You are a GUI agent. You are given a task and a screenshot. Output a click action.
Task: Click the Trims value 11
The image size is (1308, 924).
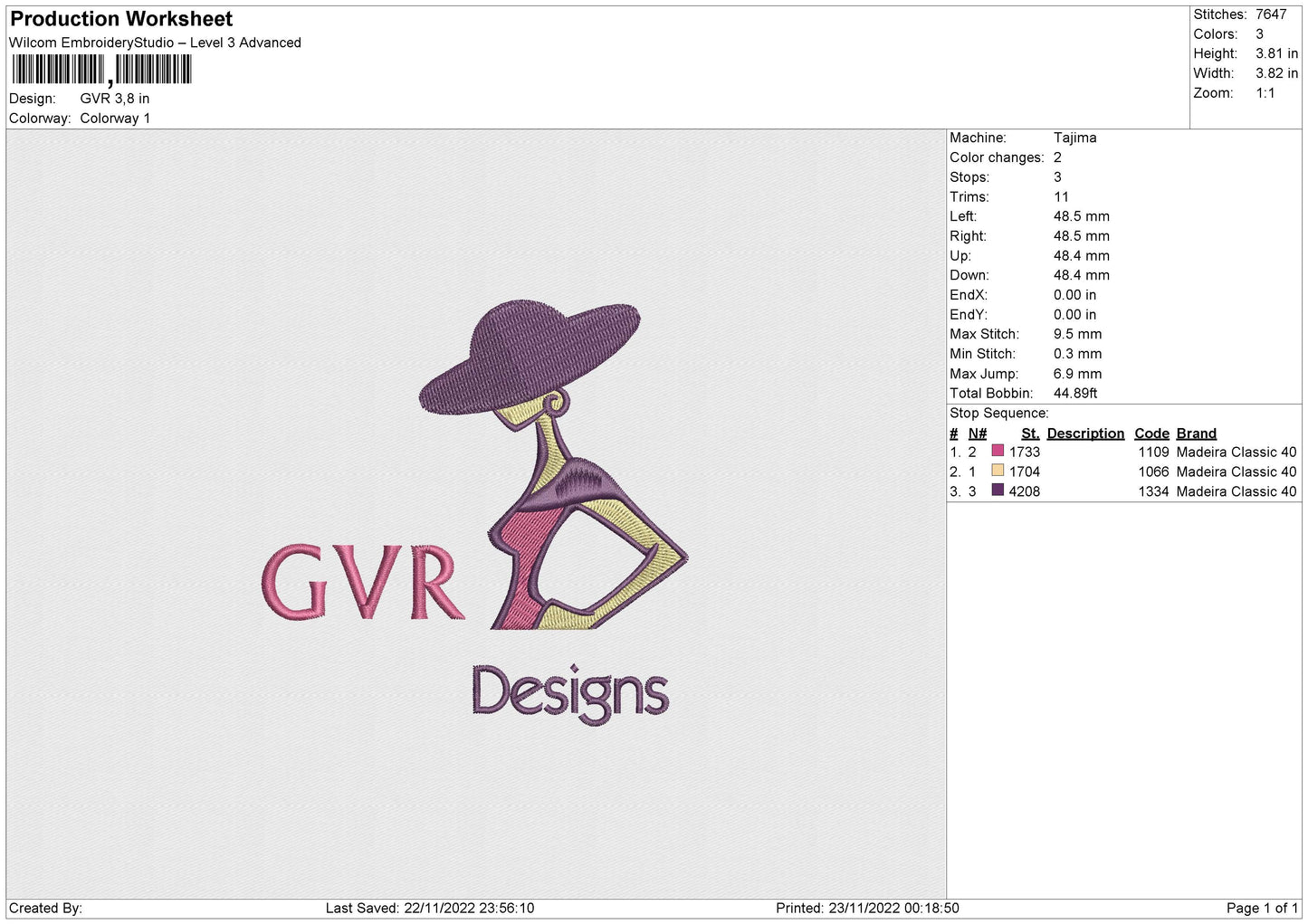[x=1061, y=197]
